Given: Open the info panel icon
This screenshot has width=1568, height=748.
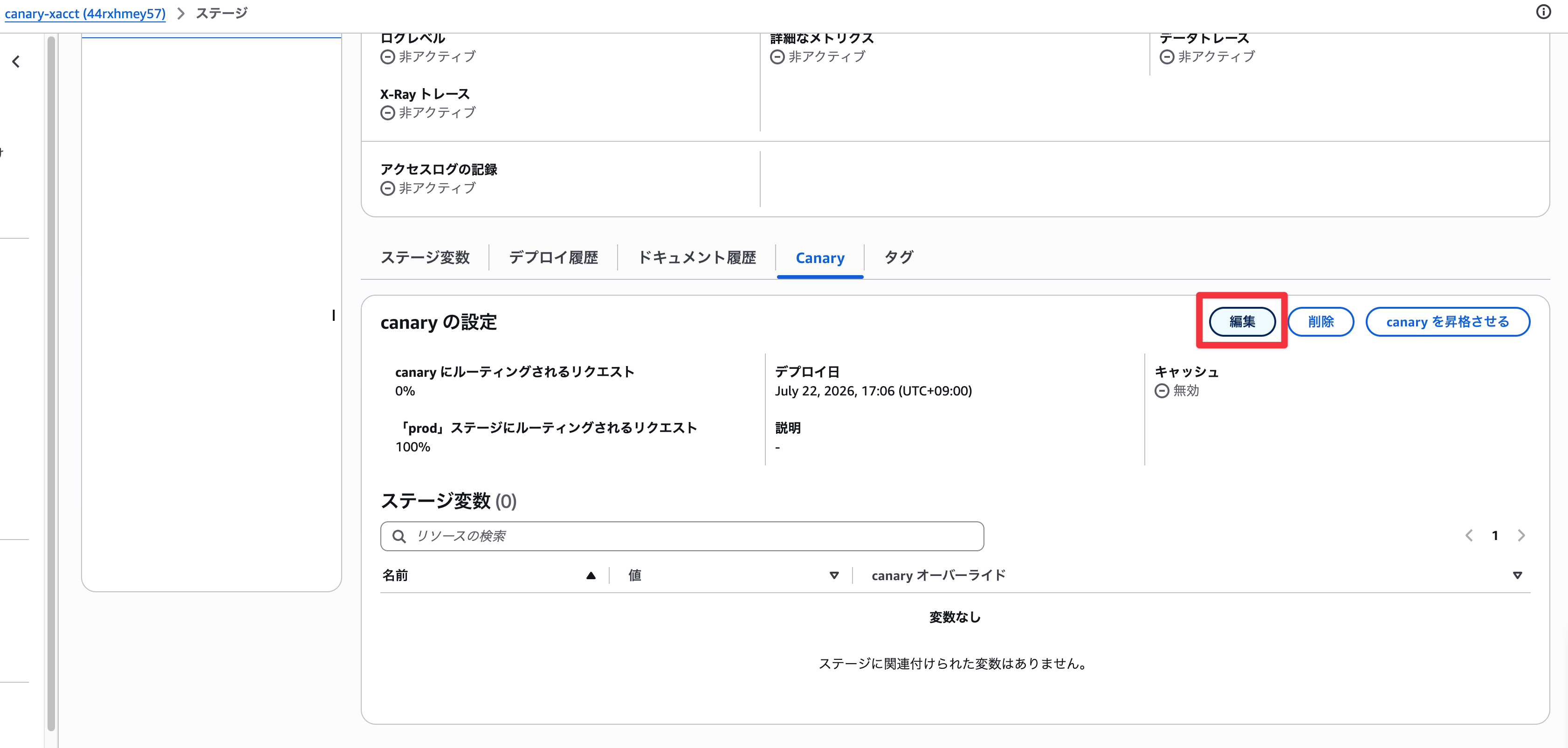Looking at the screenshot, I should pos(1544,12).
